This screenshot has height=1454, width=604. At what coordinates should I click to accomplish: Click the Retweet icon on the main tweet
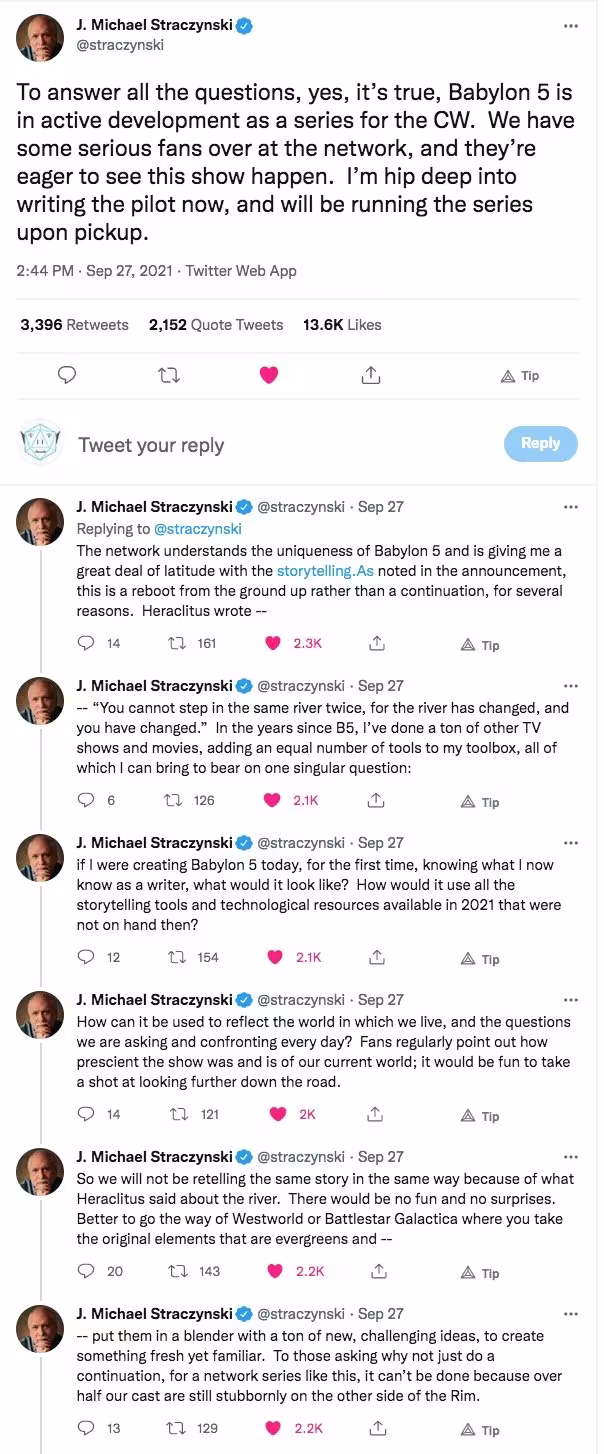(168, 374)
